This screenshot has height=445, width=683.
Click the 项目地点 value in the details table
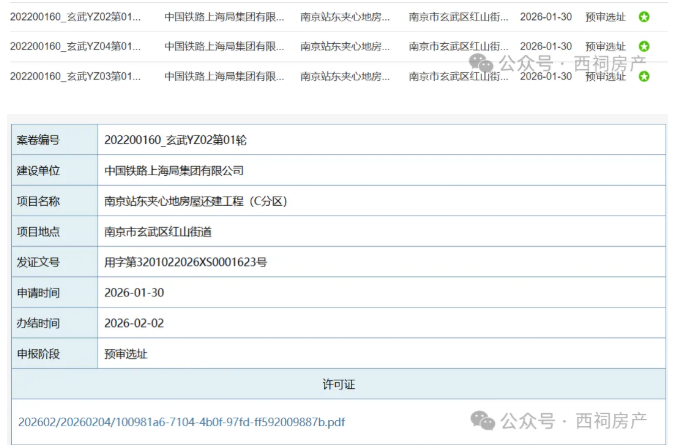[158, 231]
